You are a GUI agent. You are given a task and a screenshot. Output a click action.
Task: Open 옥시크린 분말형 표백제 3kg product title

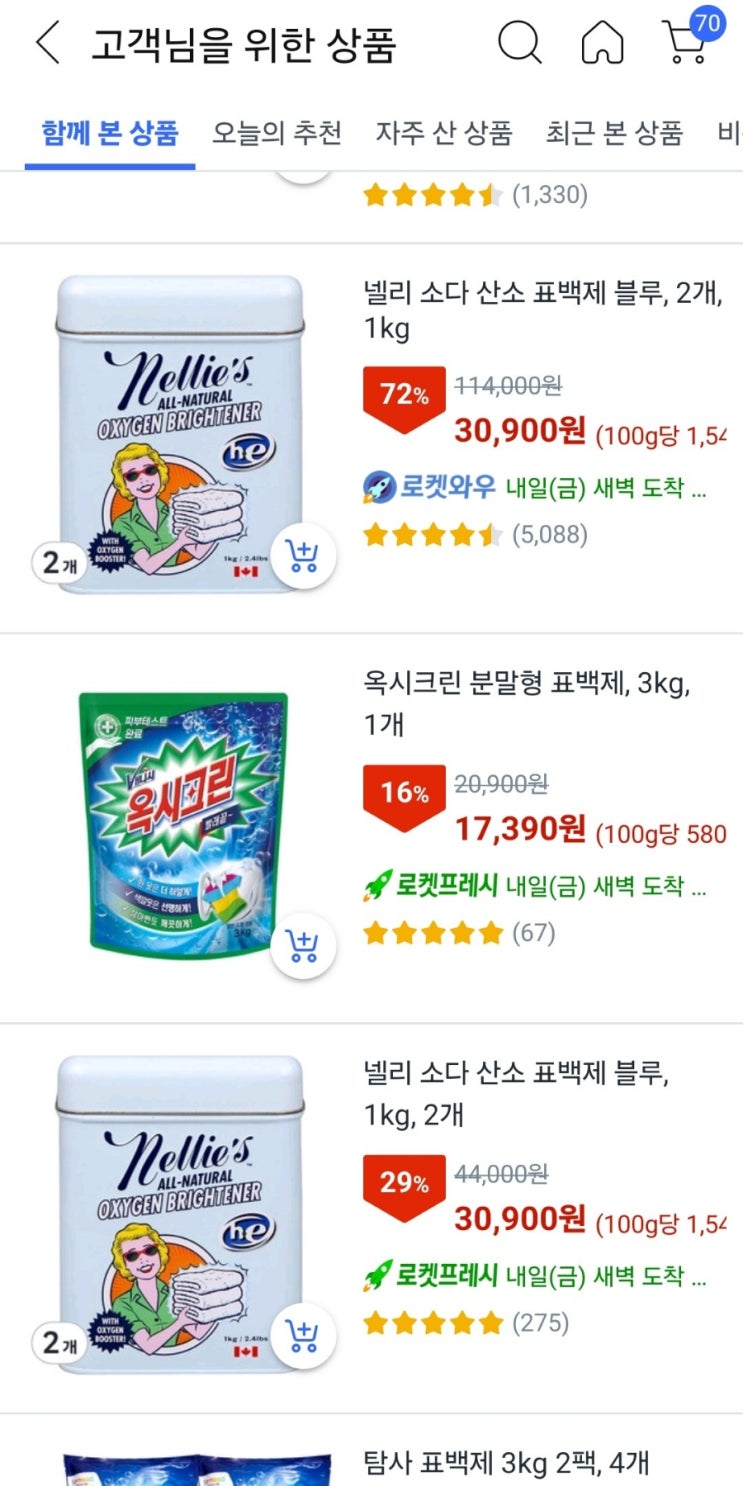click(527, 703)
